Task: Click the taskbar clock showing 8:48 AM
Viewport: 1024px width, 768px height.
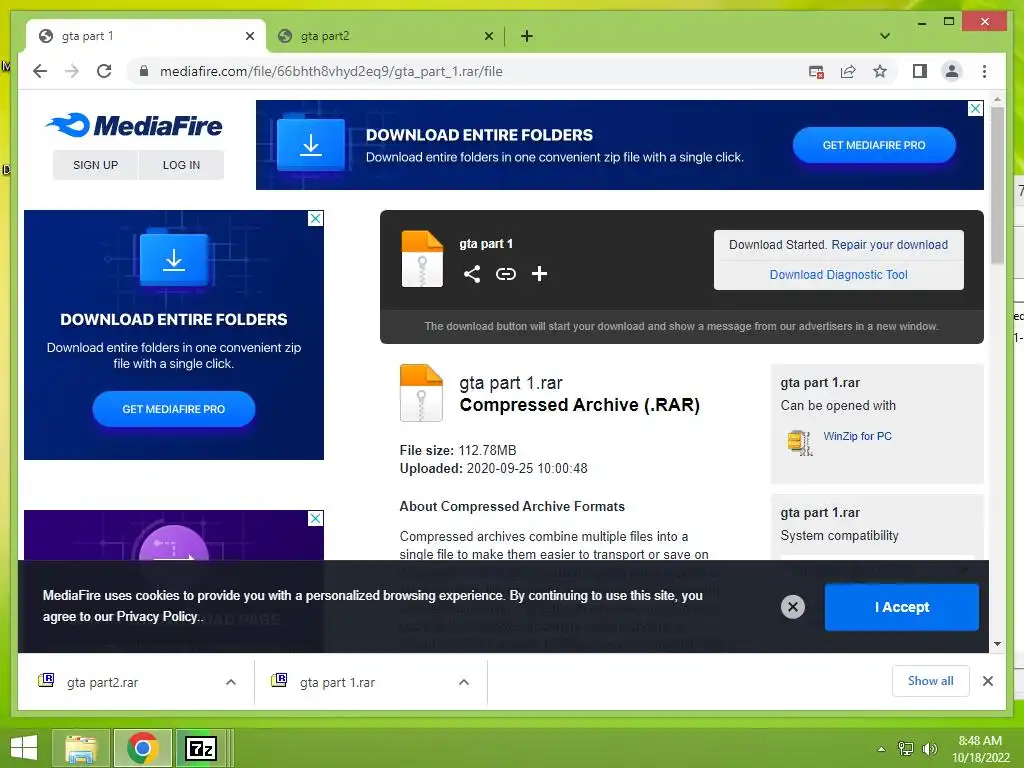Action: [980, 748]
